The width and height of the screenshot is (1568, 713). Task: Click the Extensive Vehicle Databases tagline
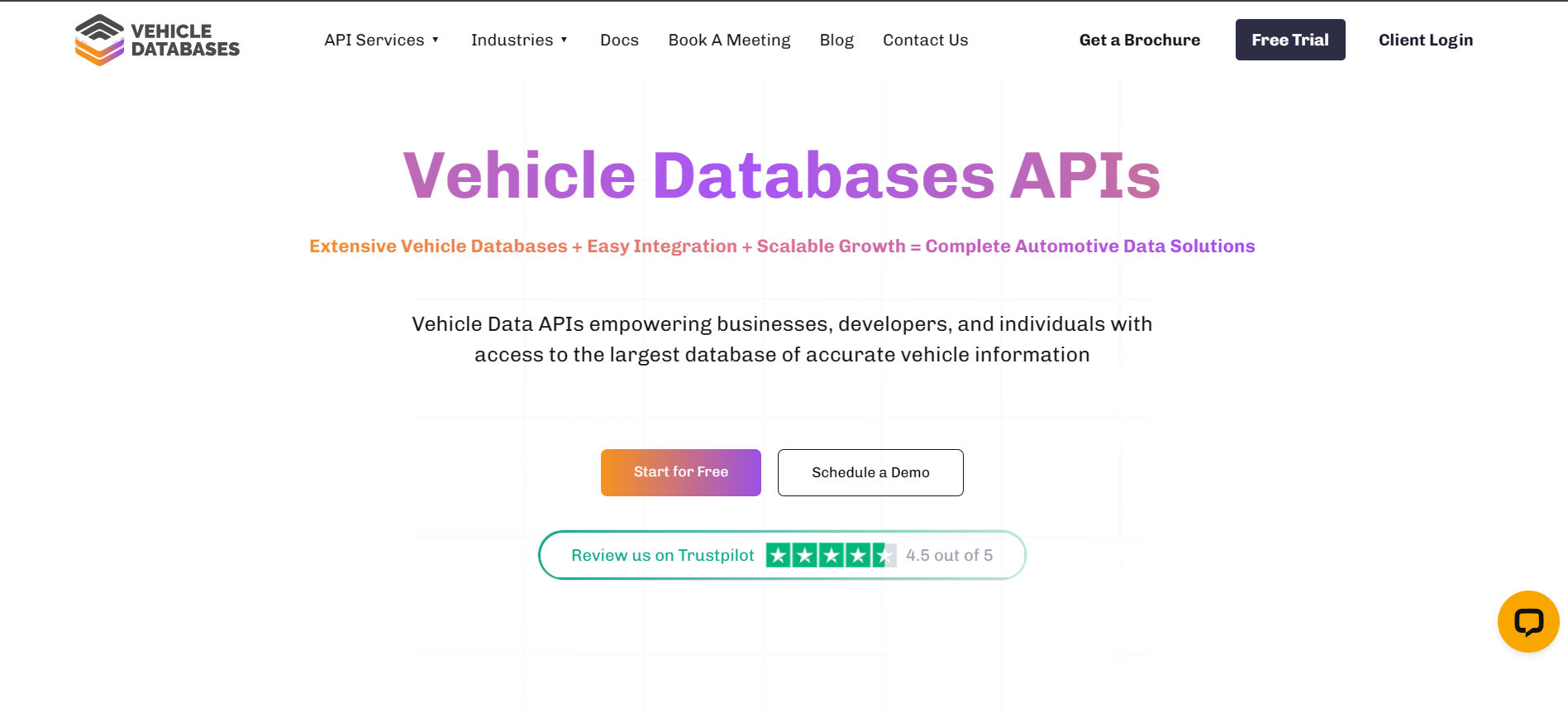pyautogui.click(x=782, y=246)
